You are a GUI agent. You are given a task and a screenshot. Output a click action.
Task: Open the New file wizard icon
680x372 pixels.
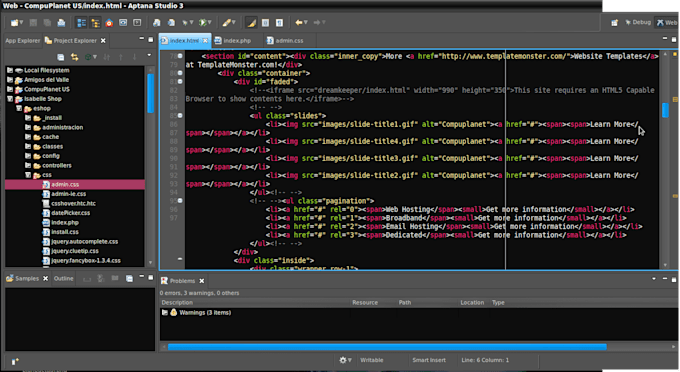(15, 23)
